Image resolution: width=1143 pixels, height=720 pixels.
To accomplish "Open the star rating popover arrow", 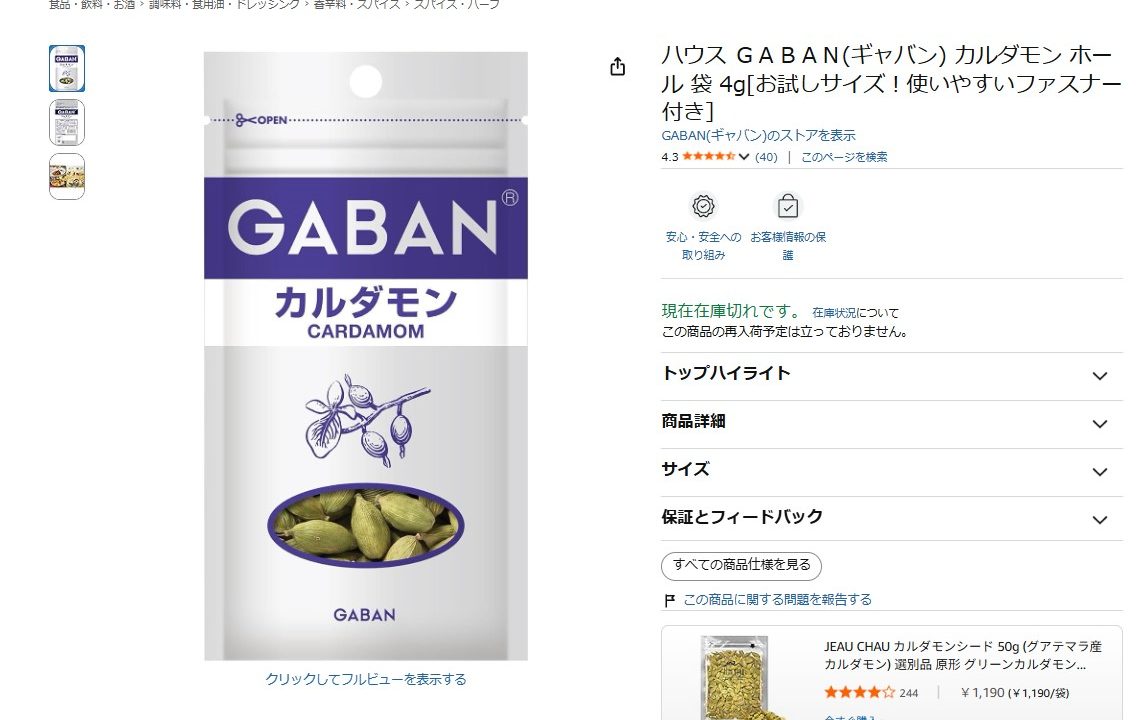I will point(744,157).
